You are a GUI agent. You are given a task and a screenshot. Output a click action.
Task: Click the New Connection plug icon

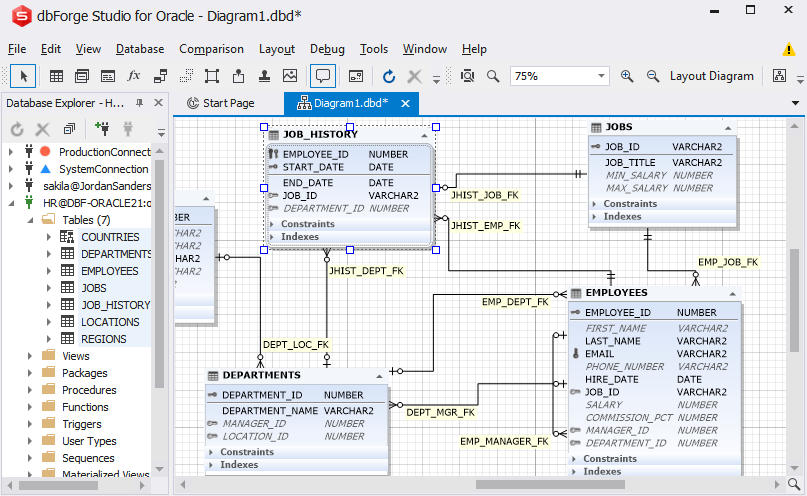pyautogui.click(x=102, y=129)
